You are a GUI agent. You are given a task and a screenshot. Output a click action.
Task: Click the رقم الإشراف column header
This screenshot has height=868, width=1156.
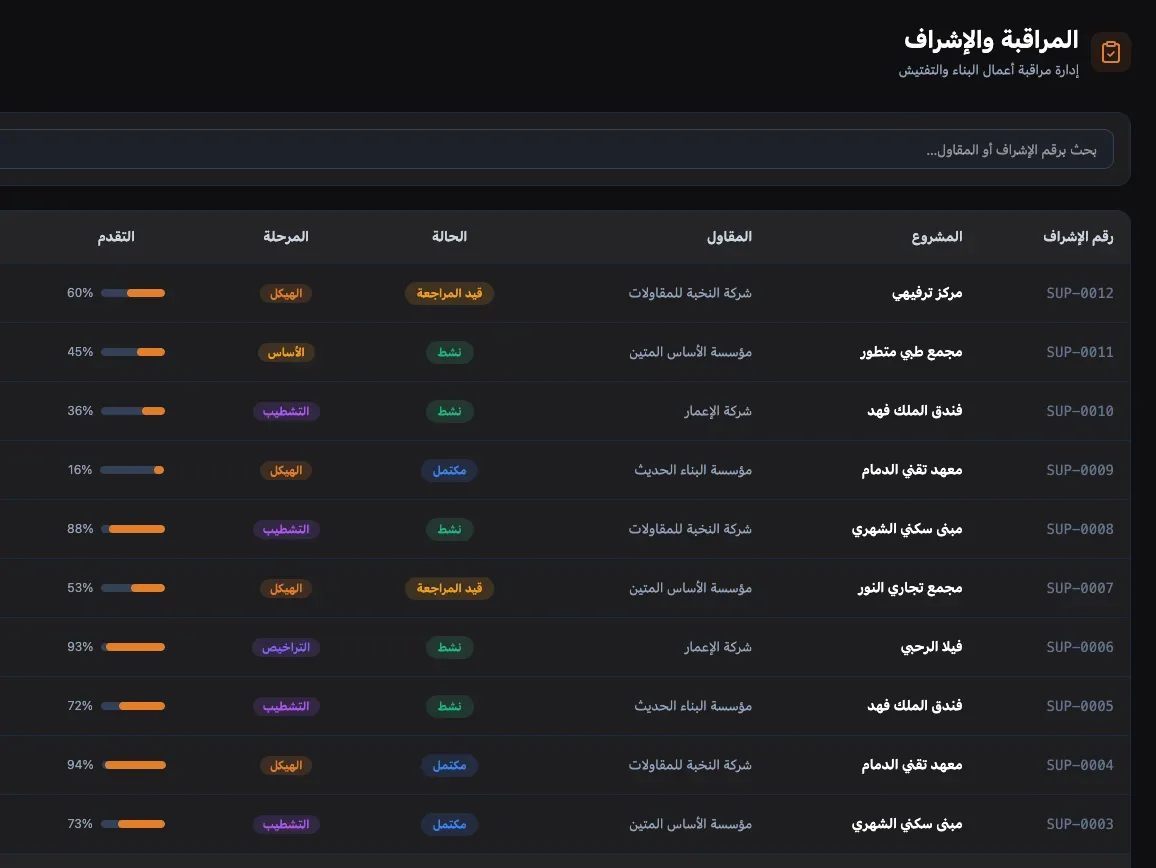coord(1078,237)
